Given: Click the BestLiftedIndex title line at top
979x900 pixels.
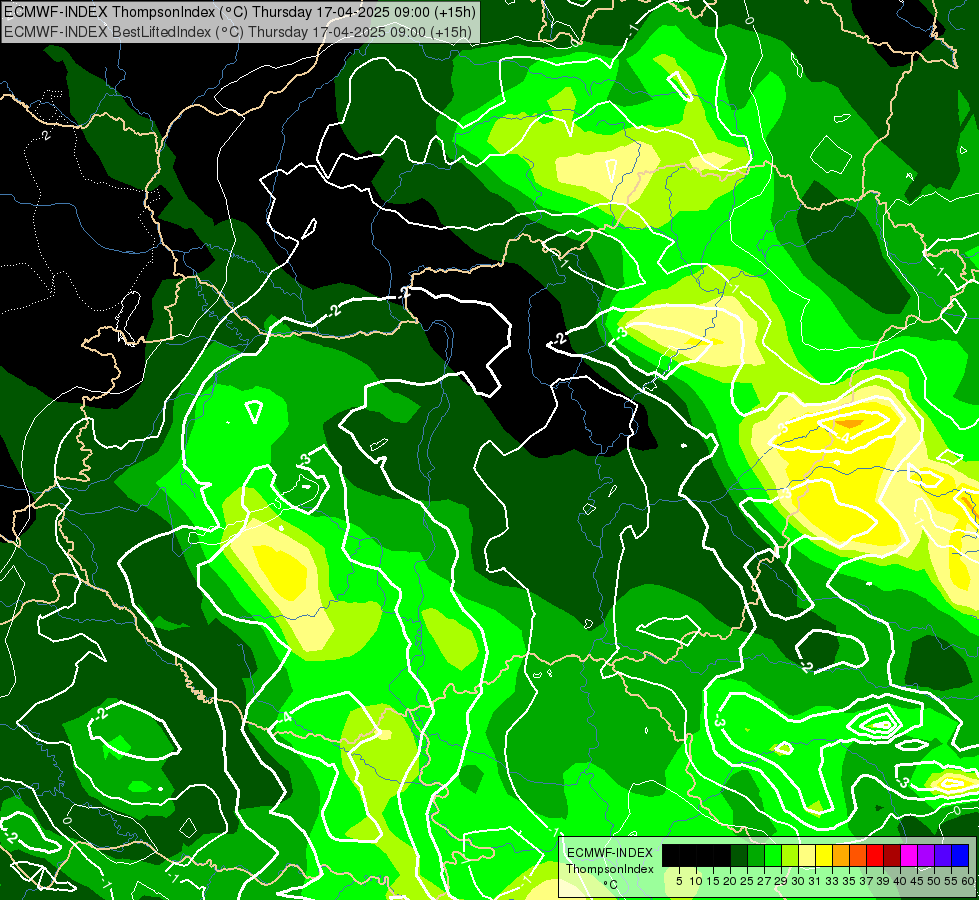Looking at the screenshot, I should (238, 32).
